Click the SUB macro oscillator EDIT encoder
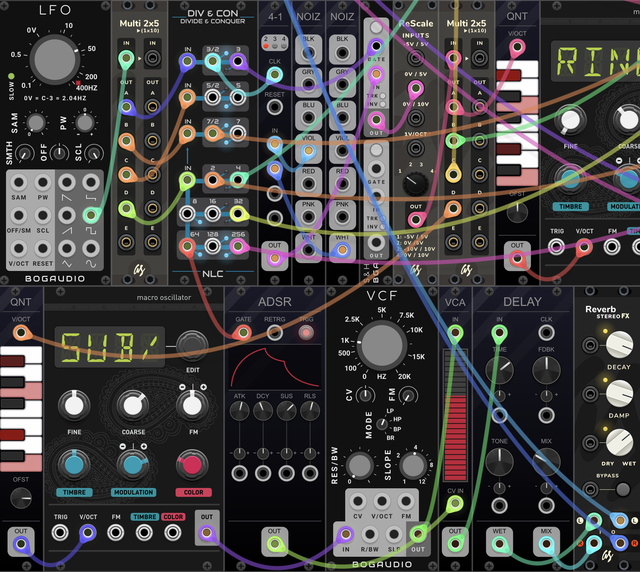640x572 pixels. pyautogui.click(x=192, y=347)
